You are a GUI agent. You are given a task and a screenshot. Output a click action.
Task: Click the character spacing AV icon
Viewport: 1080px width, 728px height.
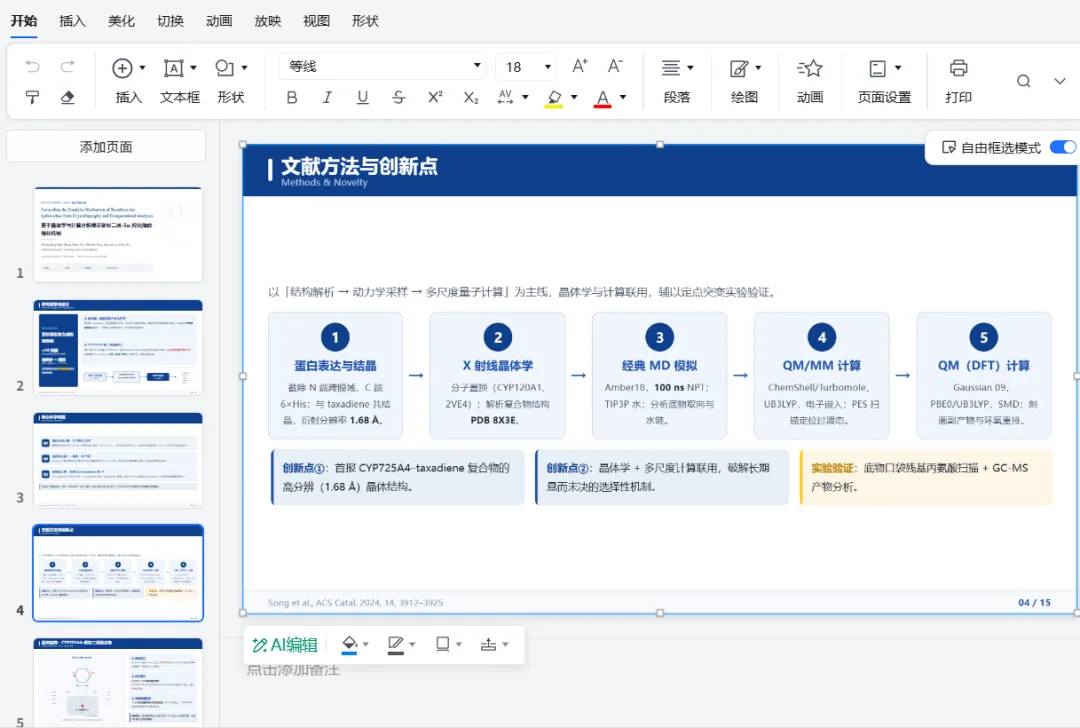pos(506,97)
